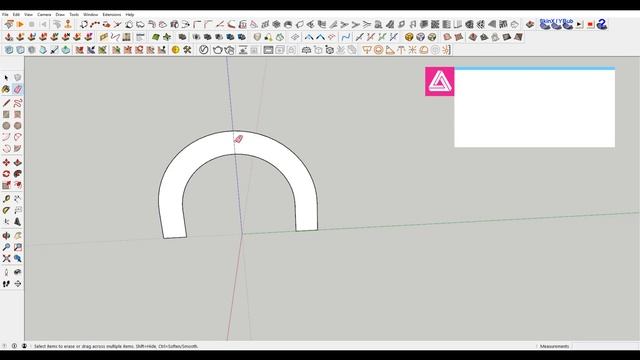The height and width of the screenshot is (360, 640).
Task: Select the 3 Point Arc tool
Action: coord(6,149)
